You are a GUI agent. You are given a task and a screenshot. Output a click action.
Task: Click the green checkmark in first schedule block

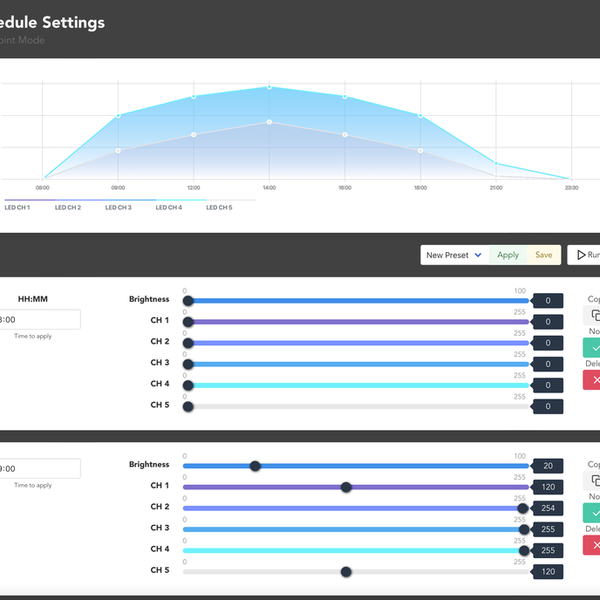tap(593, 348)
